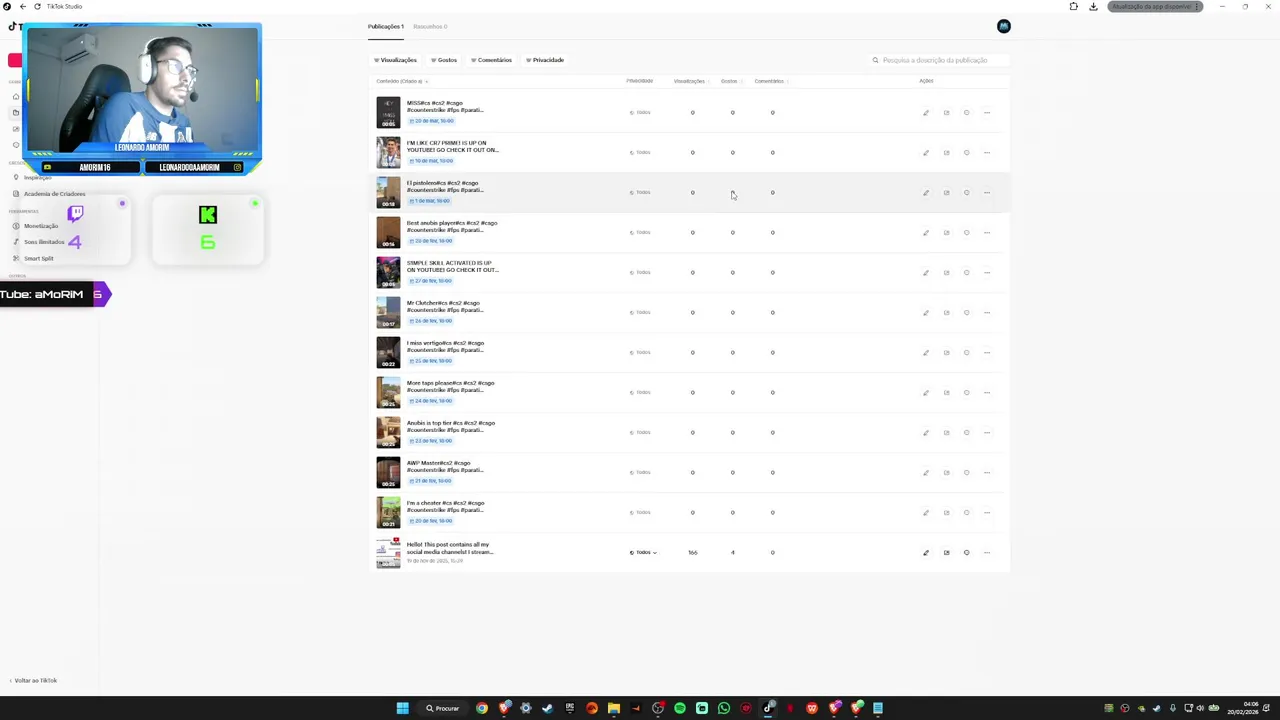Open comments icon on 'I'm a cheater' row
This screenshot has height=720, width=1280.
[x=966, y=513]
